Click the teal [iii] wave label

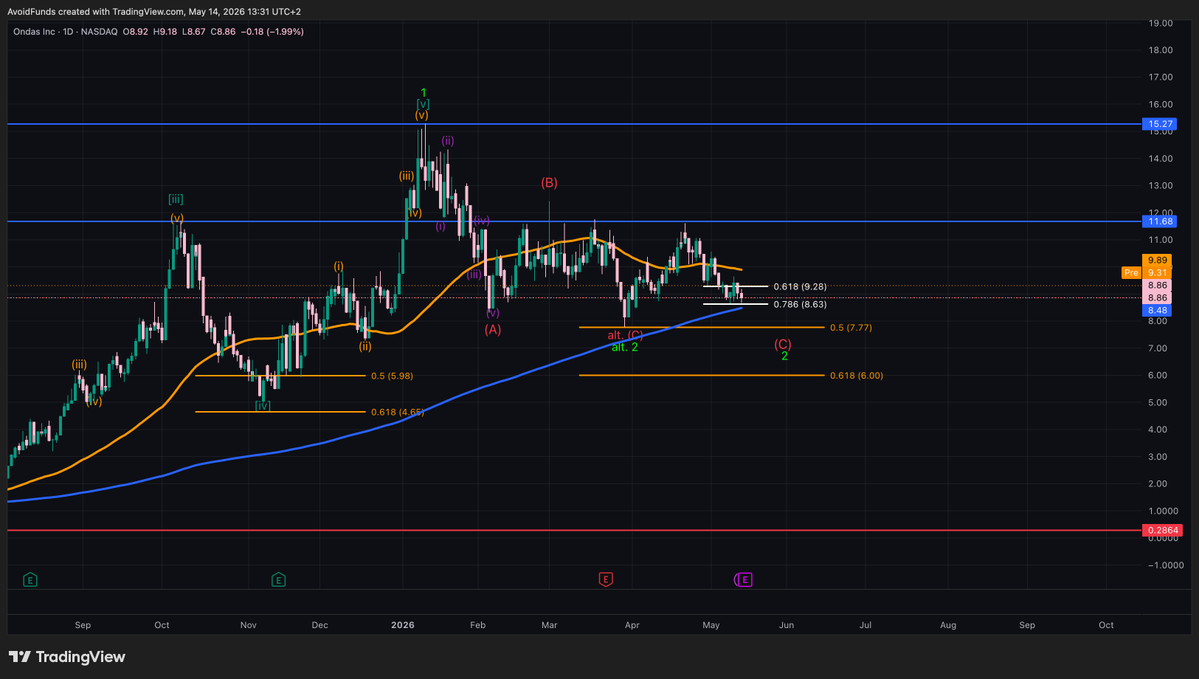176,200
